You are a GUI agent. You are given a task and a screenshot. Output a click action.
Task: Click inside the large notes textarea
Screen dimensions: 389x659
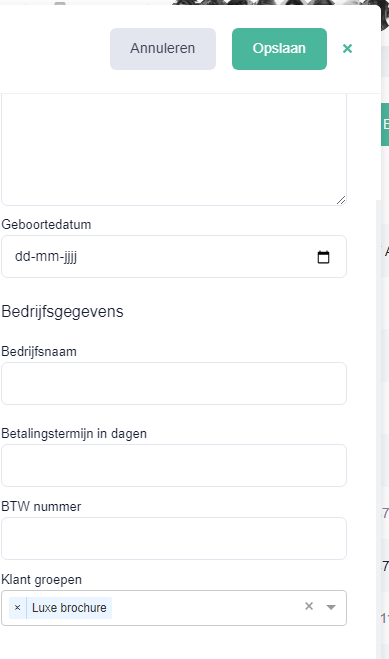(x=174, y=149)
